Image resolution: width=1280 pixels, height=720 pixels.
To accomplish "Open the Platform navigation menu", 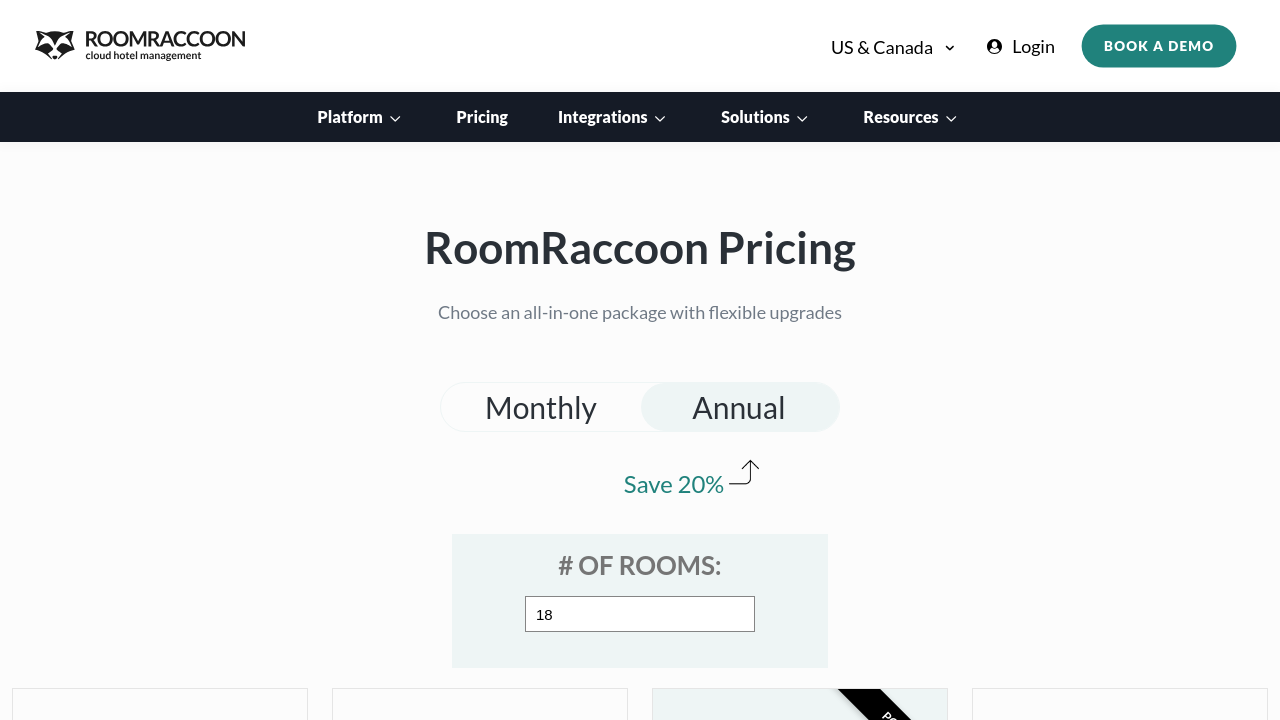I will pyautogui.click(x=350, y=117).
